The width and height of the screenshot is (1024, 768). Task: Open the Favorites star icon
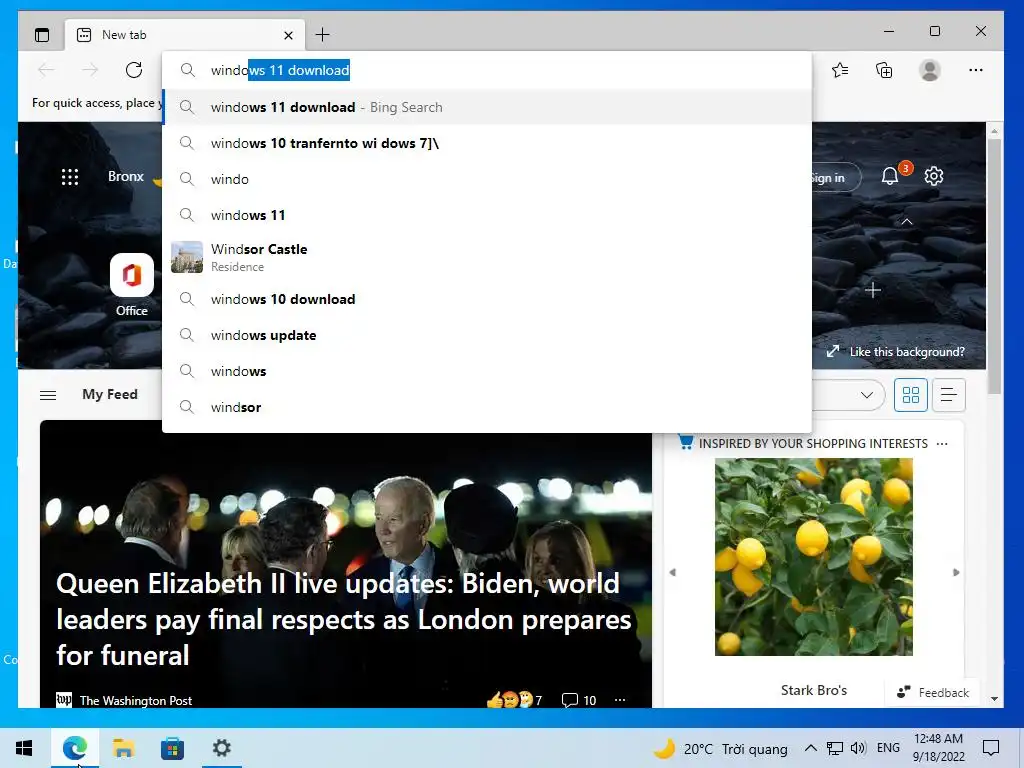840,70
